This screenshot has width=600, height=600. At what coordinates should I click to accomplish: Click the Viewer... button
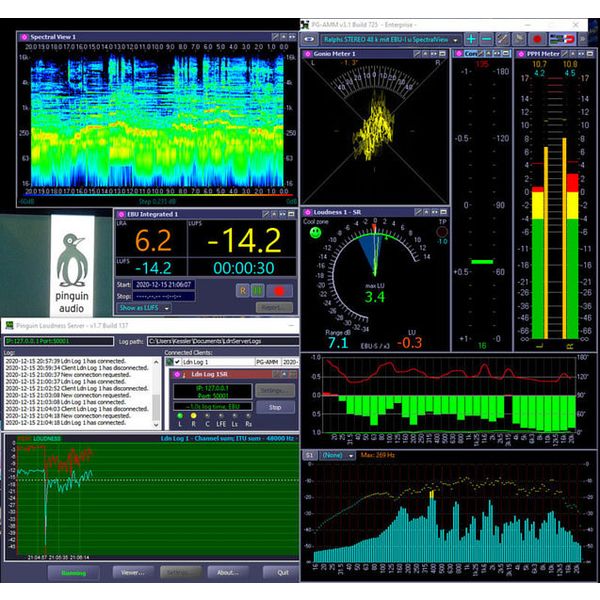[x=133, y=573]
